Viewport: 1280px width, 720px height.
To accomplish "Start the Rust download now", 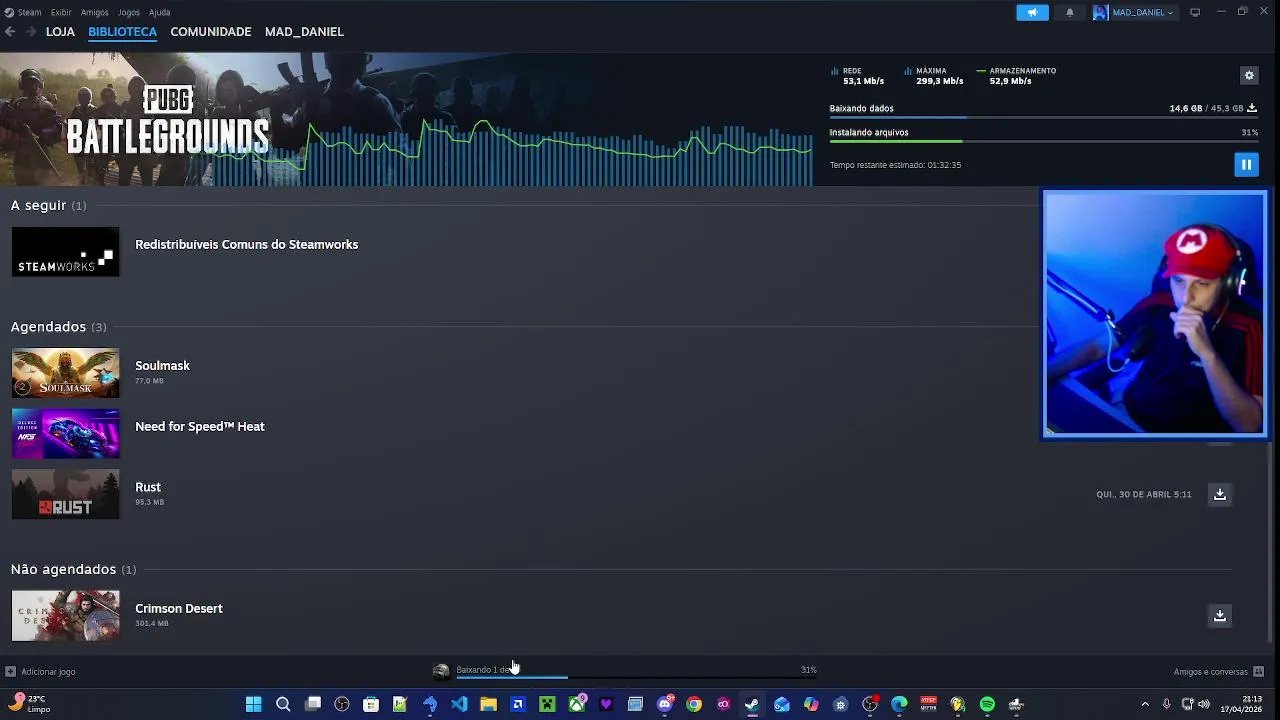I will tap(1220, 494).
